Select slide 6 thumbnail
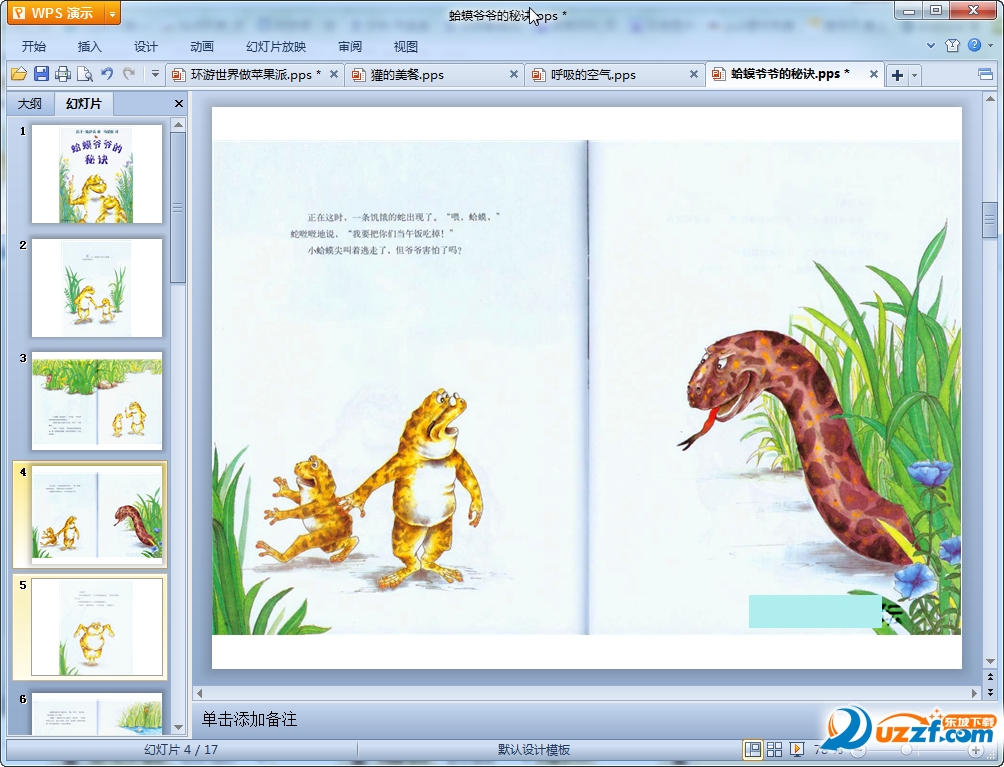Image resolution: width=1004 pixels, height=767 pixels. tap(97, 713)
